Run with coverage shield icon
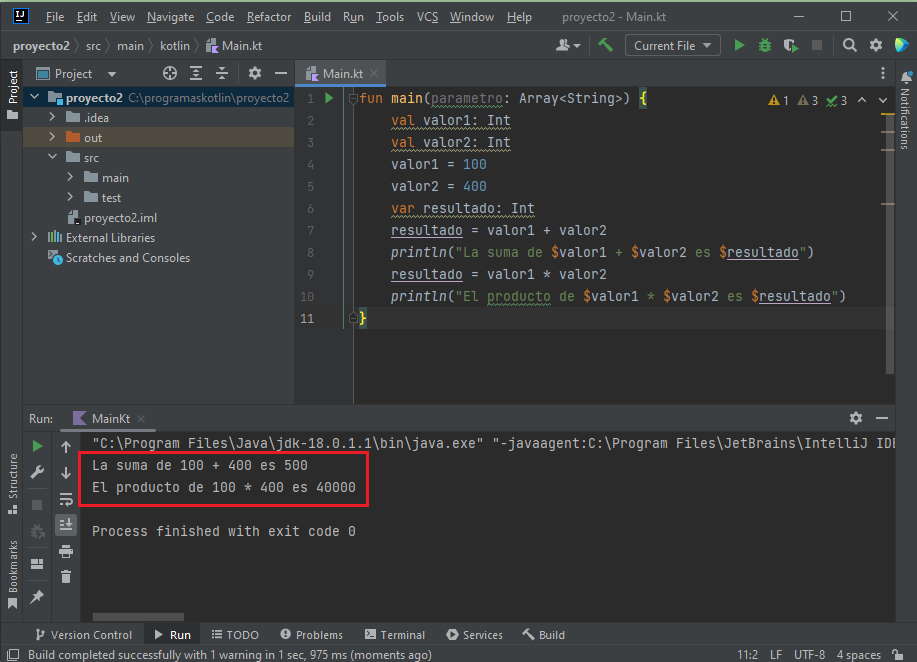Viewport: 917px width, 662px height. point(791,46)
